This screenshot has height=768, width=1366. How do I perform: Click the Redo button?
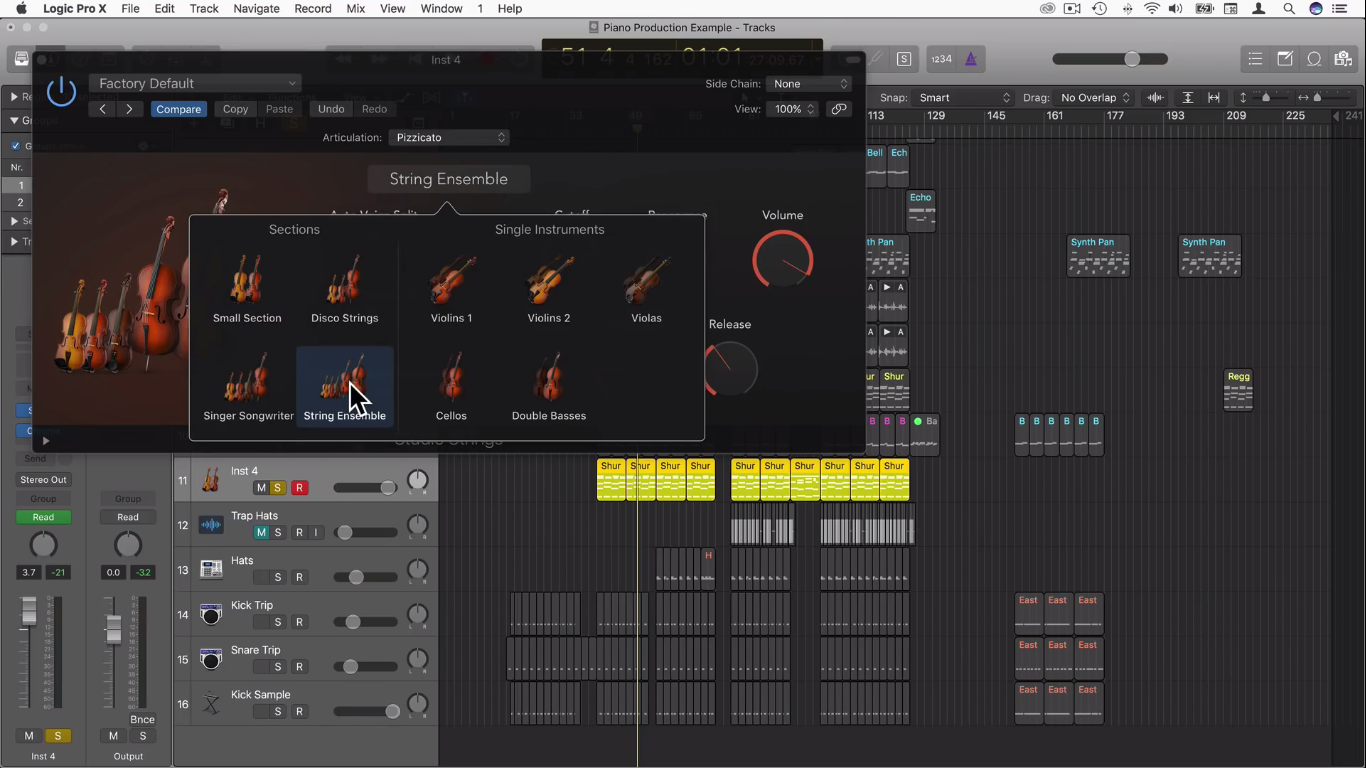tap(374, 109)
